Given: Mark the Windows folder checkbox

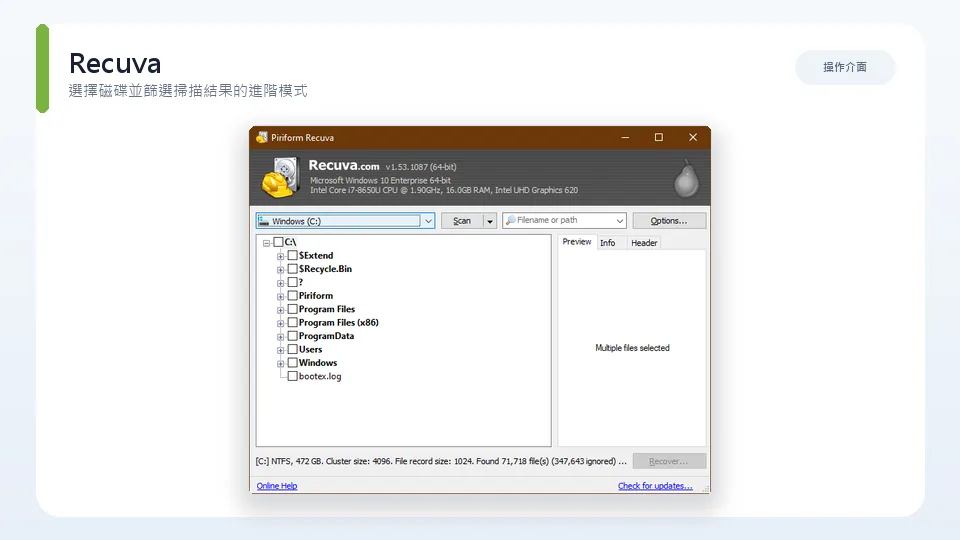Looking at the screenshot, I should pyautogui.click(x=293, y=363).
